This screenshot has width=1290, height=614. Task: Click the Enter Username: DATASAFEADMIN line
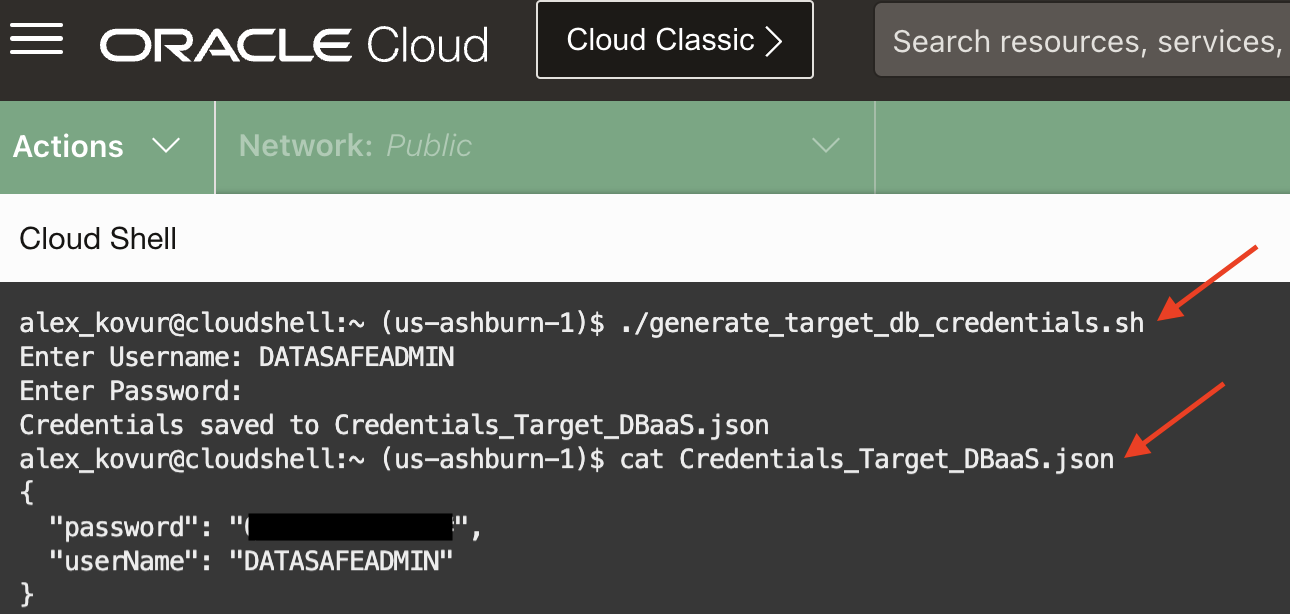[x=236, y=357]
